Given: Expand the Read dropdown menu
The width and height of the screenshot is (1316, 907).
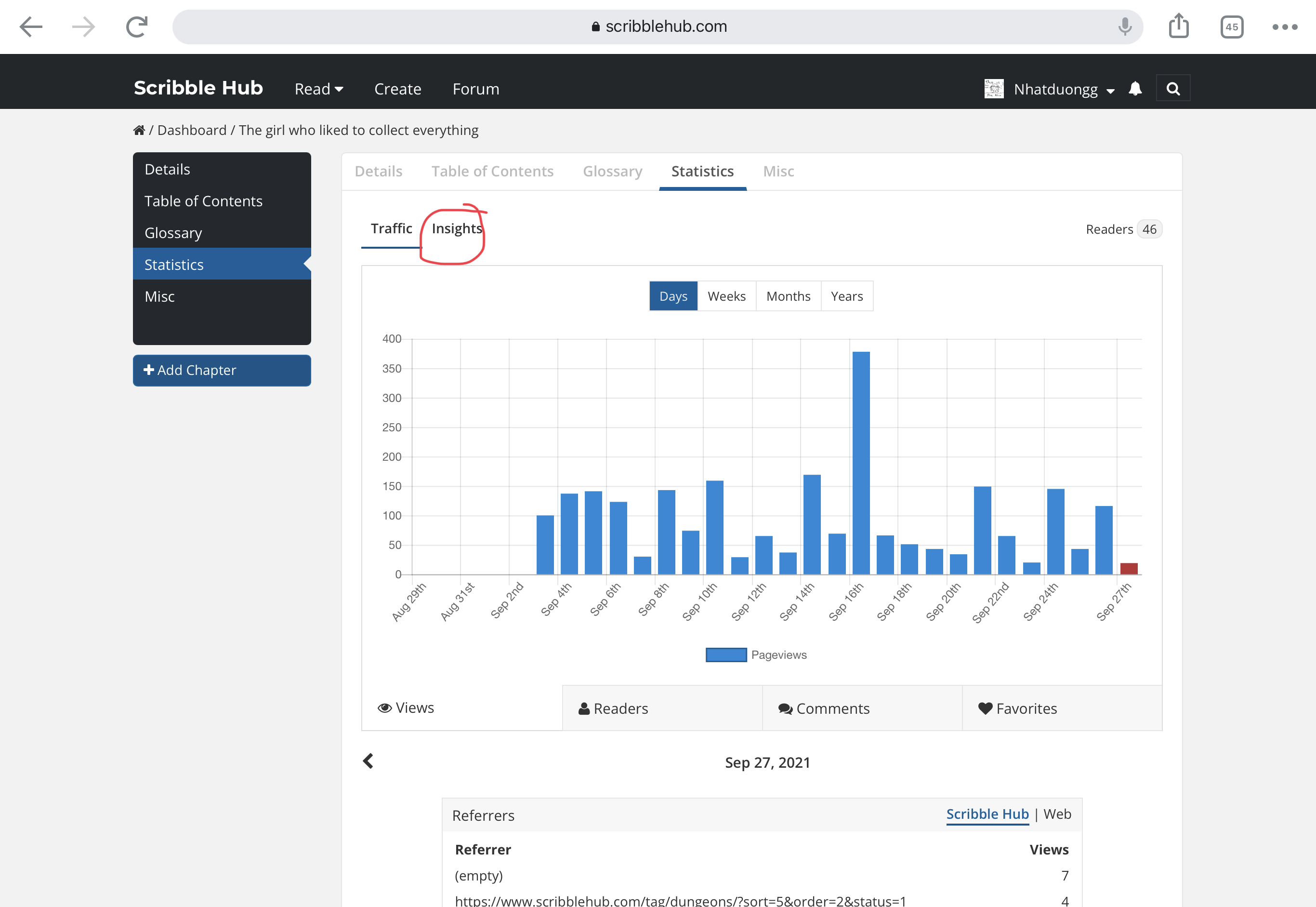Looking at the screenshot, I should 318,89.
